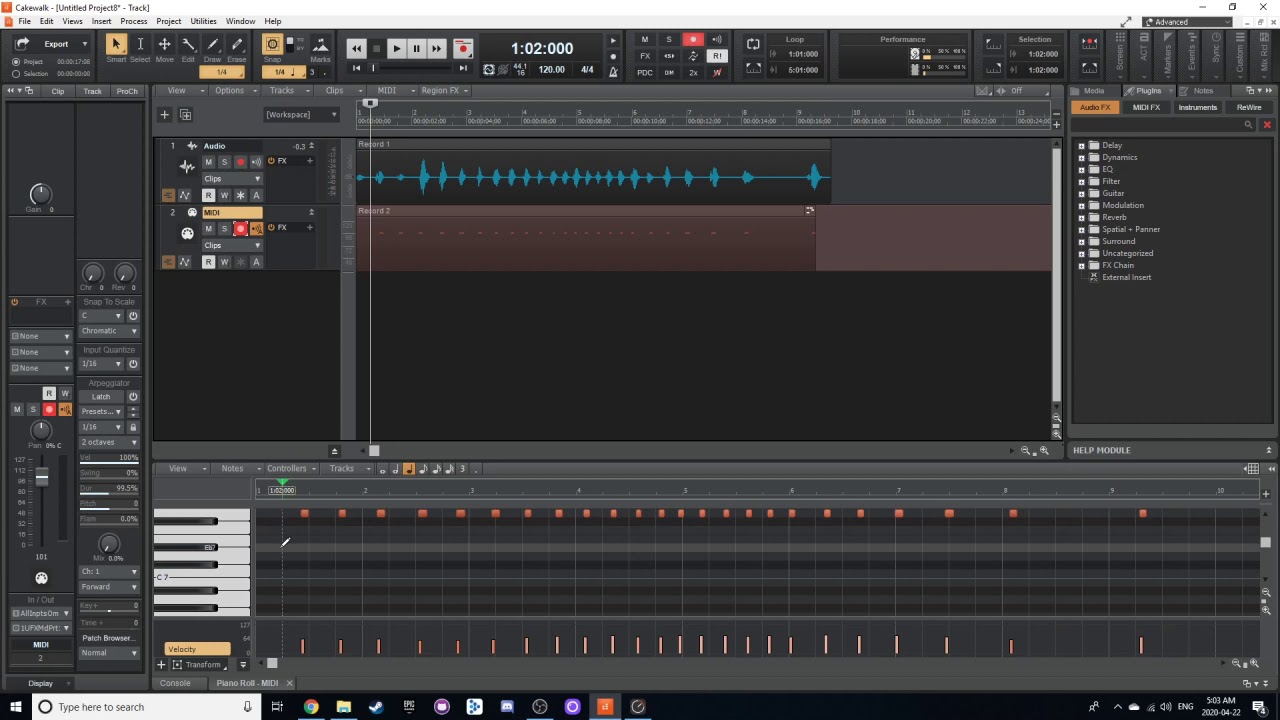Open the Insert menu

point(102,21)
